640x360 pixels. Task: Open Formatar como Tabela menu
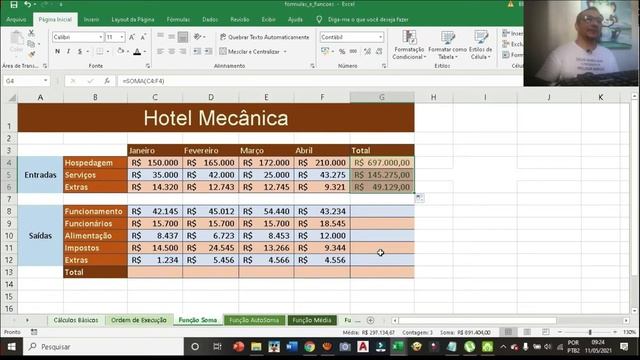[x=447, y=45]
